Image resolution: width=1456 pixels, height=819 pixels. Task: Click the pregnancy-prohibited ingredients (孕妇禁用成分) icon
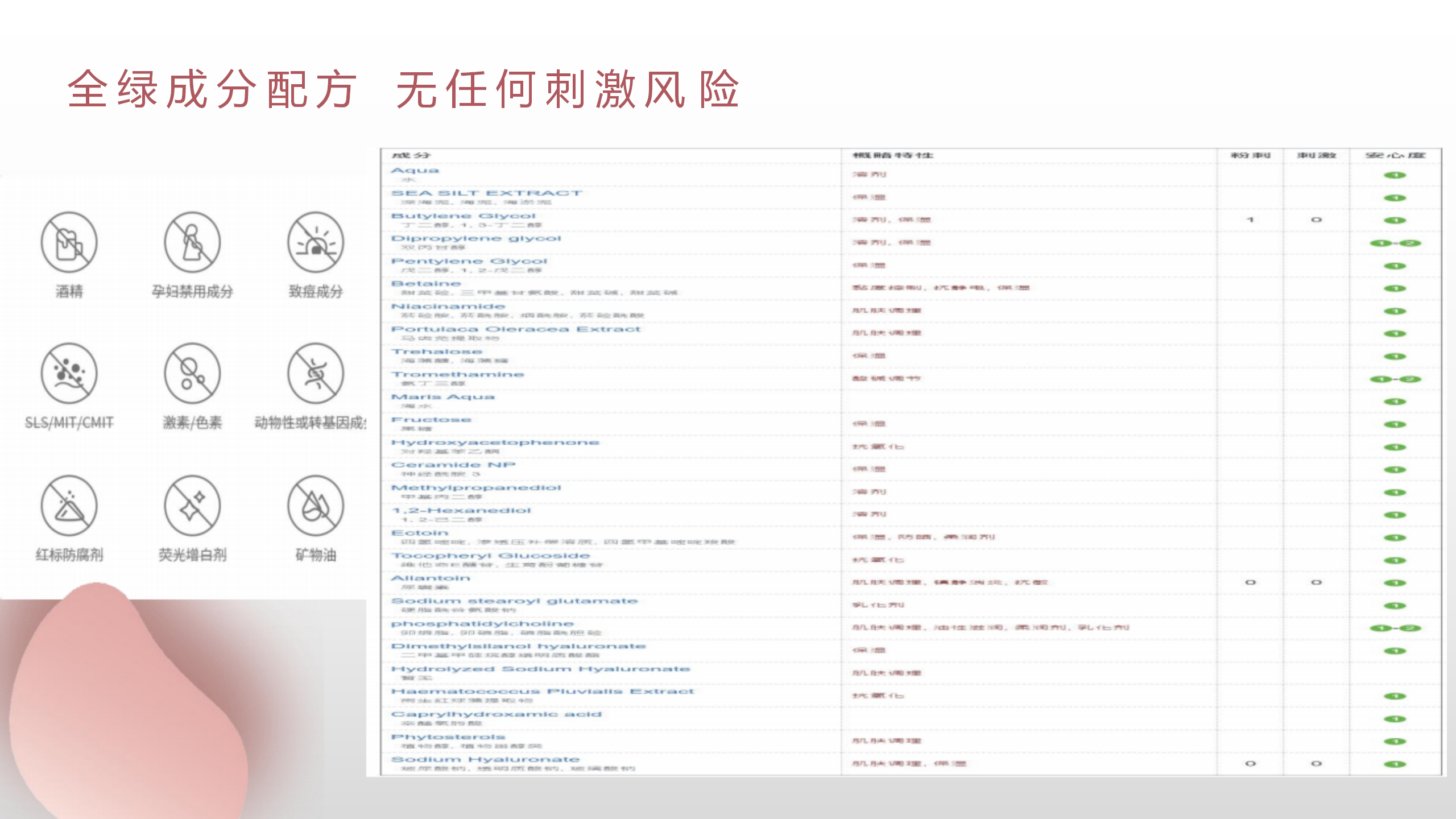click(192, 243)
